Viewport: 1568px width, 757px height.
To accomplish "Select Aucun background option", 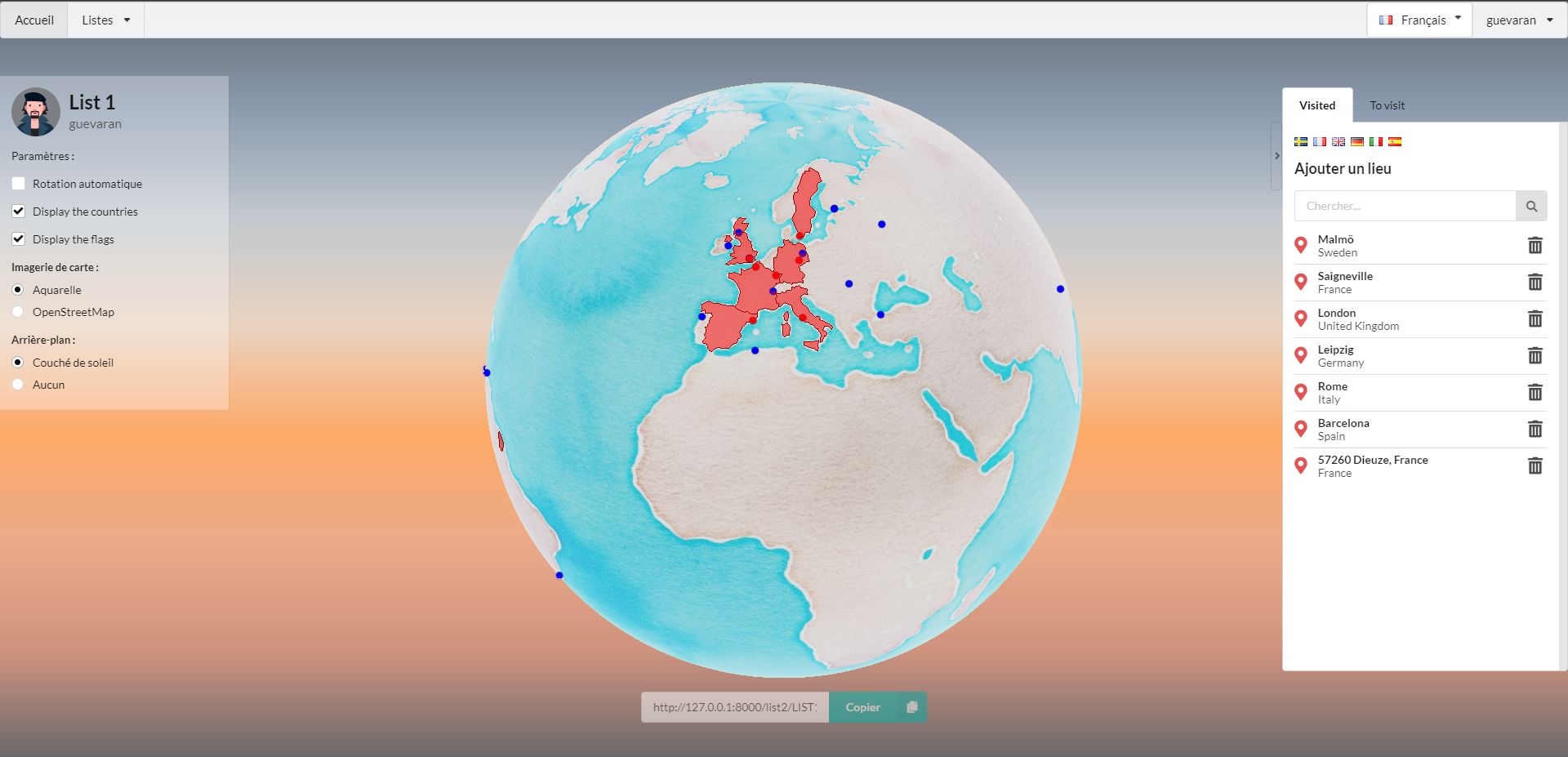I will click(x=18, y=385).
